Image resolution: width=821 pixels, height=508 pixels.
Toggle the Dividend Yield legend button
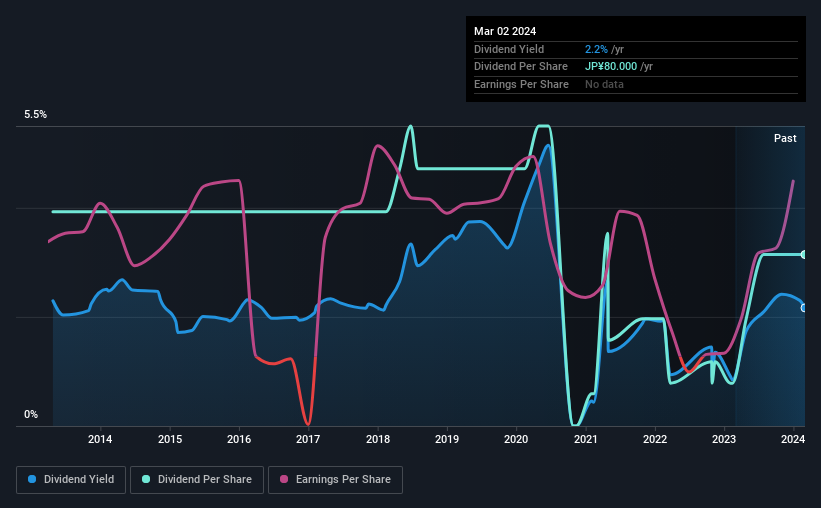pyautogui.click(x=71, y=480)
